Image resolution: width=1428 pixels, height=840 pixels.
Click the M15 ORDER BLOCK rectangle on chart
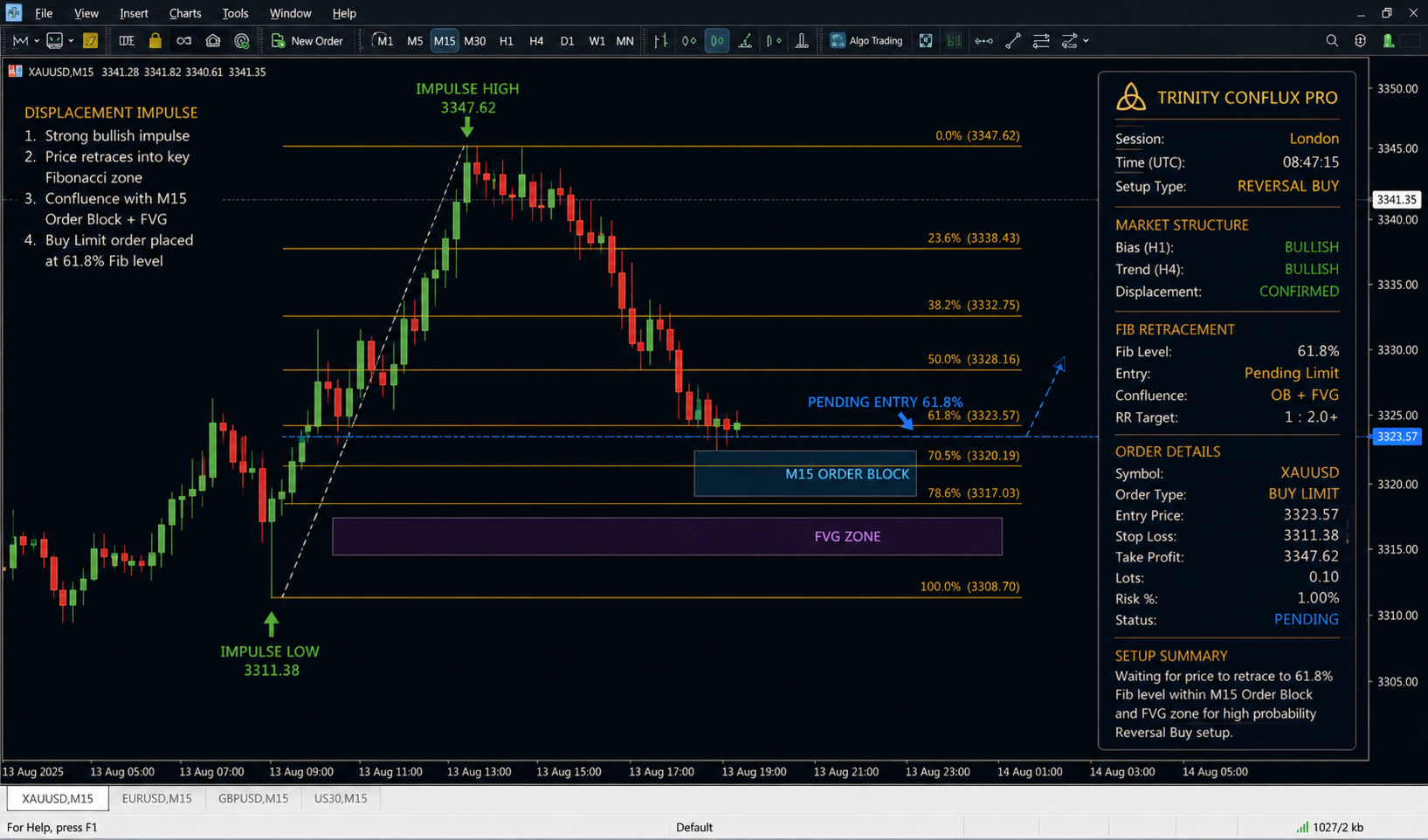click(x=805, y=474)
